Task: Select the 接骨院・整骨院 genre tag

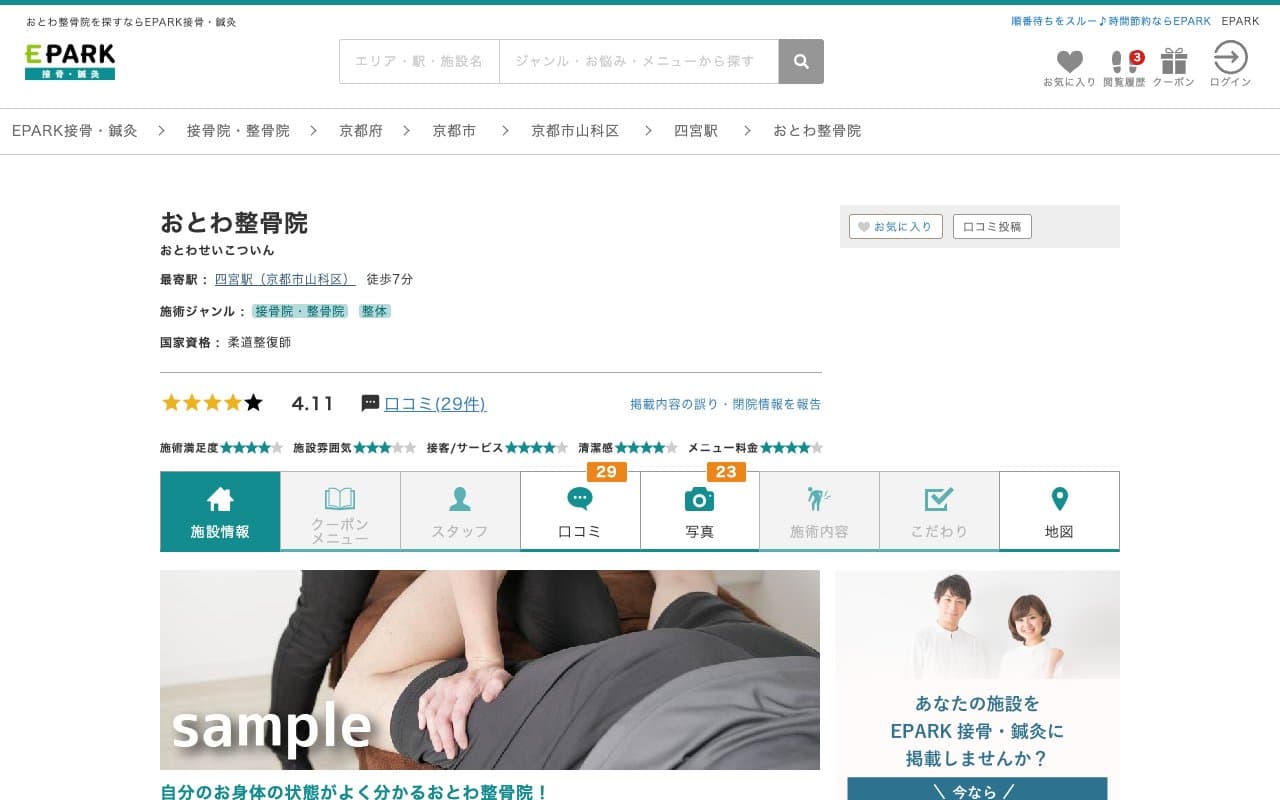Action: pos(299,312)
